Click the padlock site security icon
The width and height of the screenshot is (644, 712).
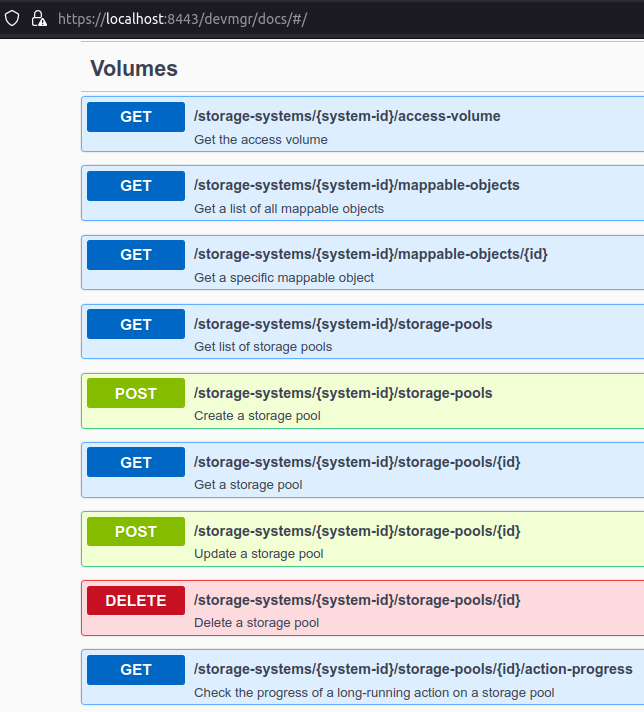point(39,19)
